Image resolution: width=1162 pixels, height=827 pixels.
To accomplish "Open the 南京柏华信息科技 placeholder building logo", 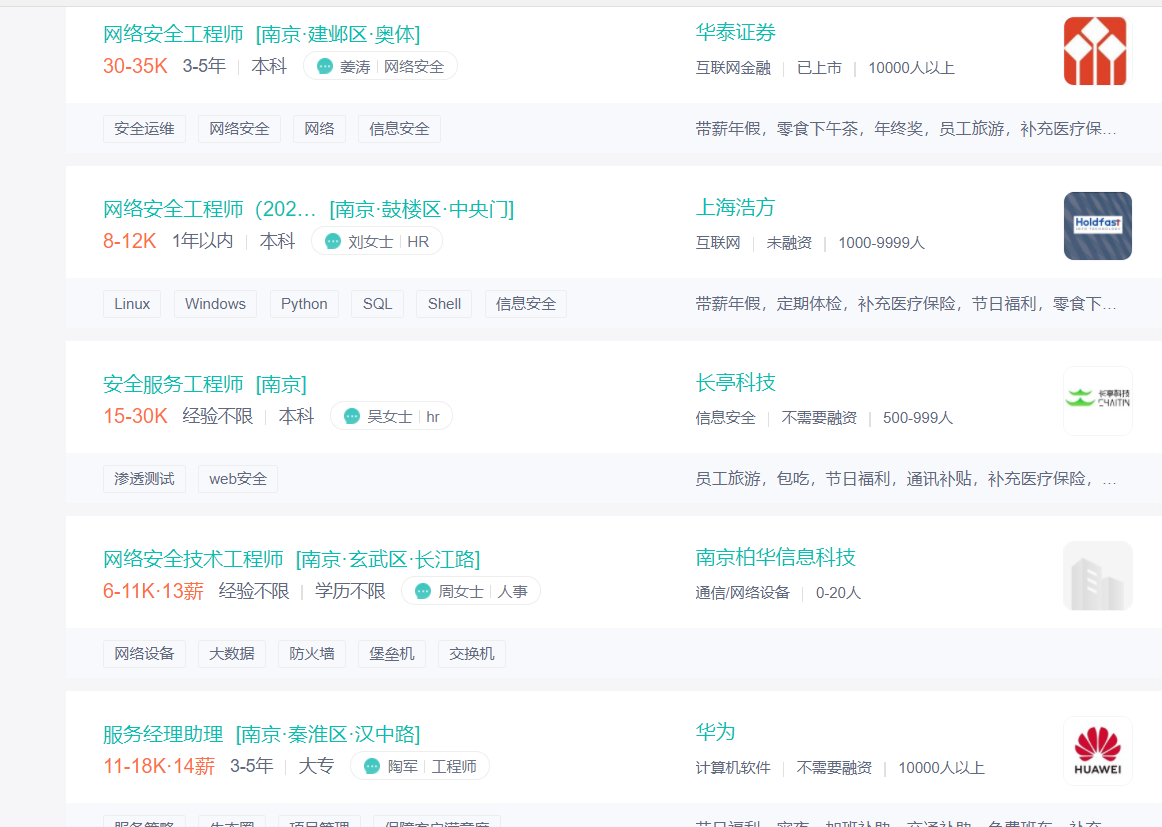I will pyautogui.click(x=1097, y=576).
